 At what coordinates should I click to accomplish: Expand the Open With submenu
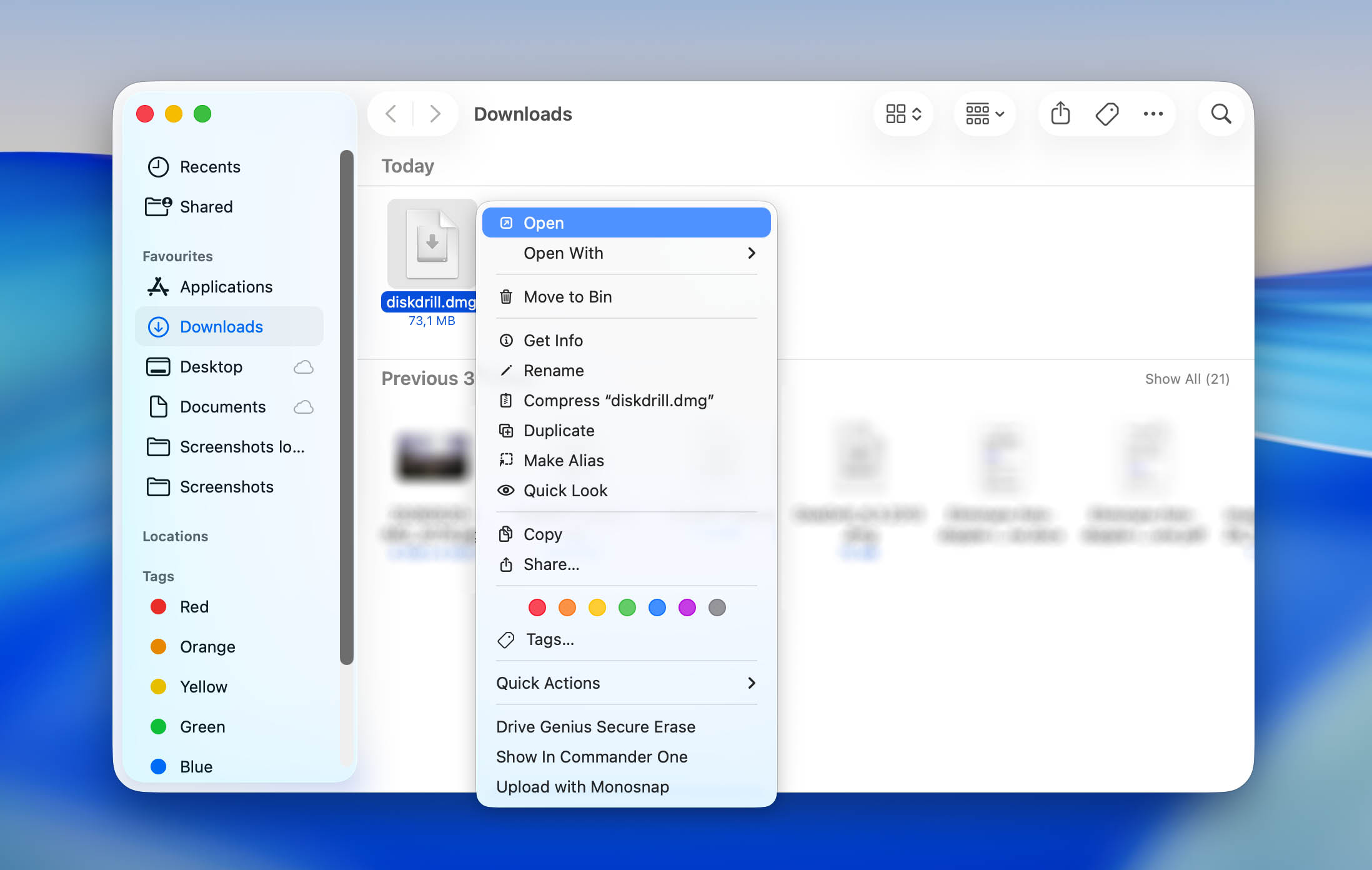click(x=626, y=253)
